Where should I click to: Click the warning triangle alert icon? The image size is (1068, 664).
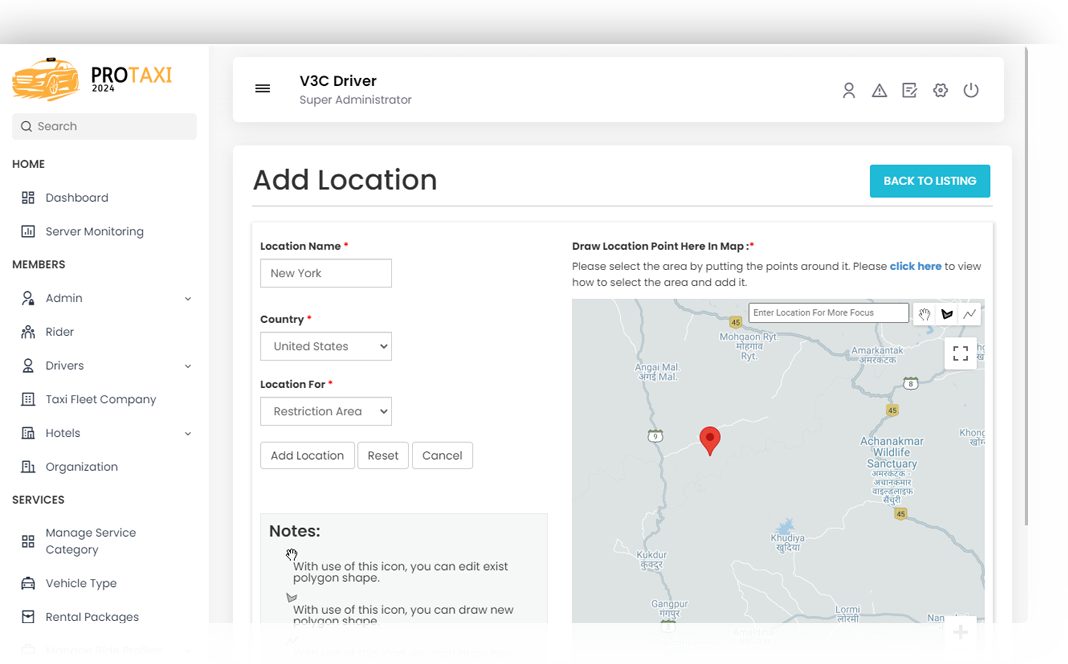point(879,91)
